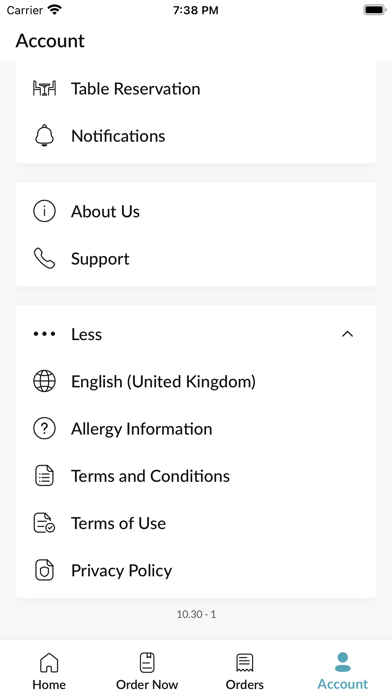Image resolution: width=392 pixels, height=696 pixels.
Task: Tap the version number 10.30 - 1 text
Action: (x=196, y=614)
